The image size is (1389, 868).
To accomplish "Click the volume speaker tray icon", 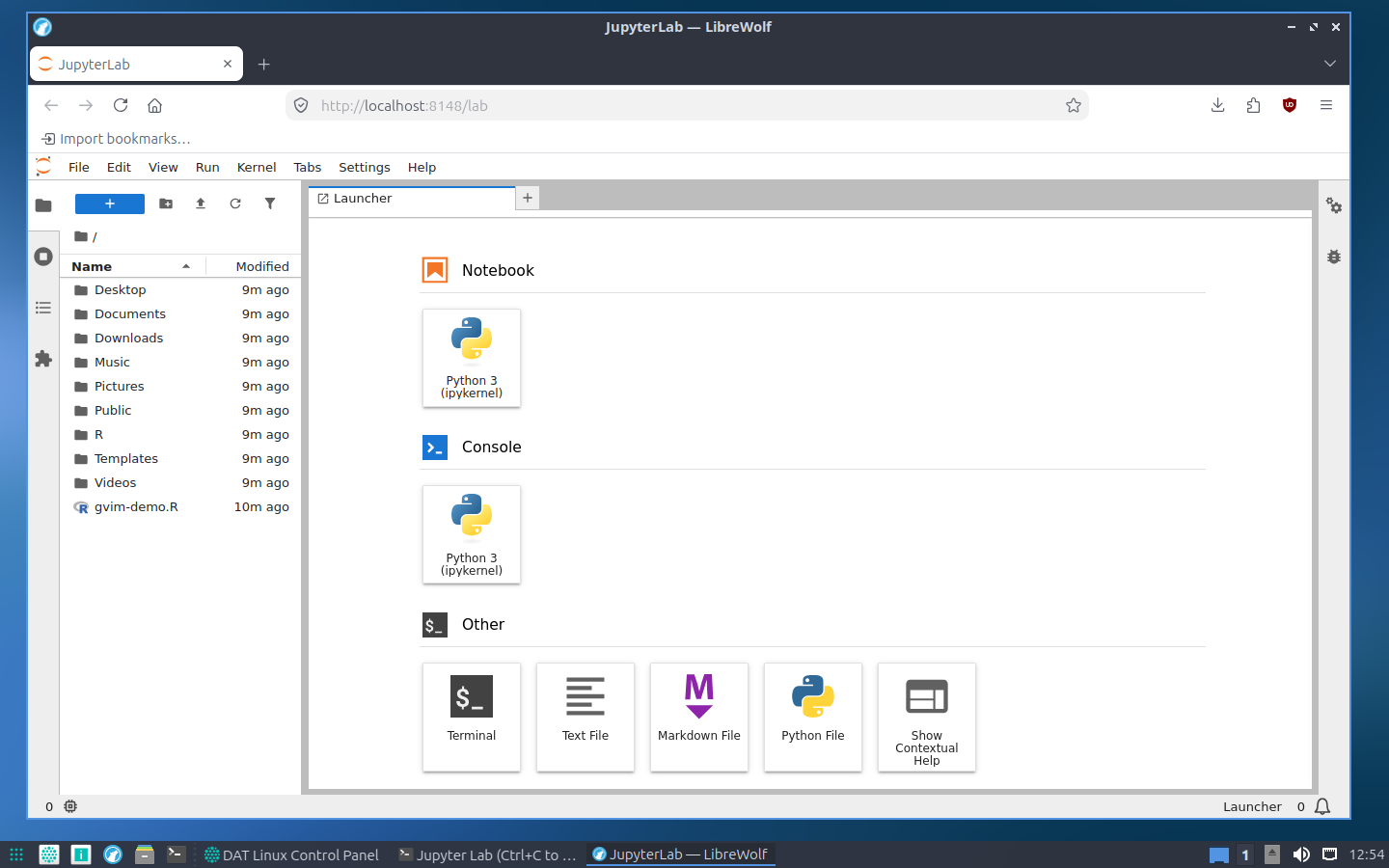I will click(x=1301, y=854).
